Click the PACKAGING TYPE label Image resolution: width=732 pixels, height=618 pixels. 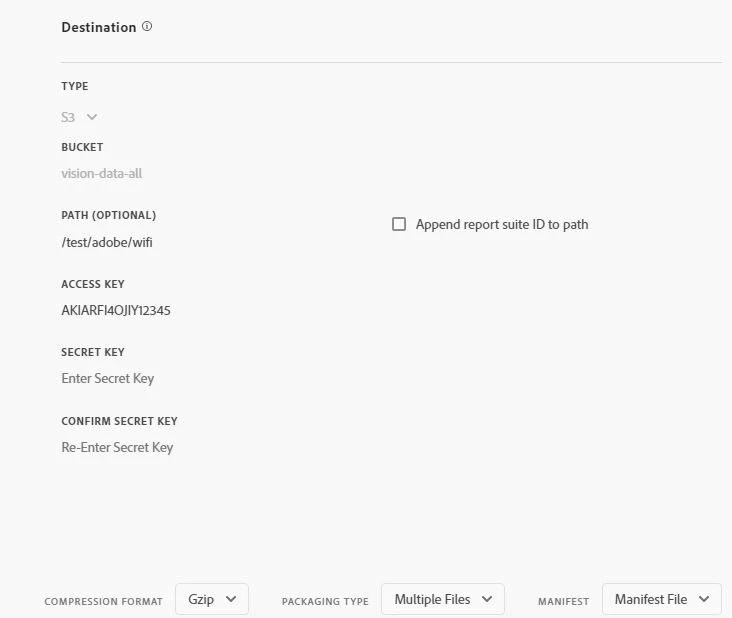(x=325, y=602)
